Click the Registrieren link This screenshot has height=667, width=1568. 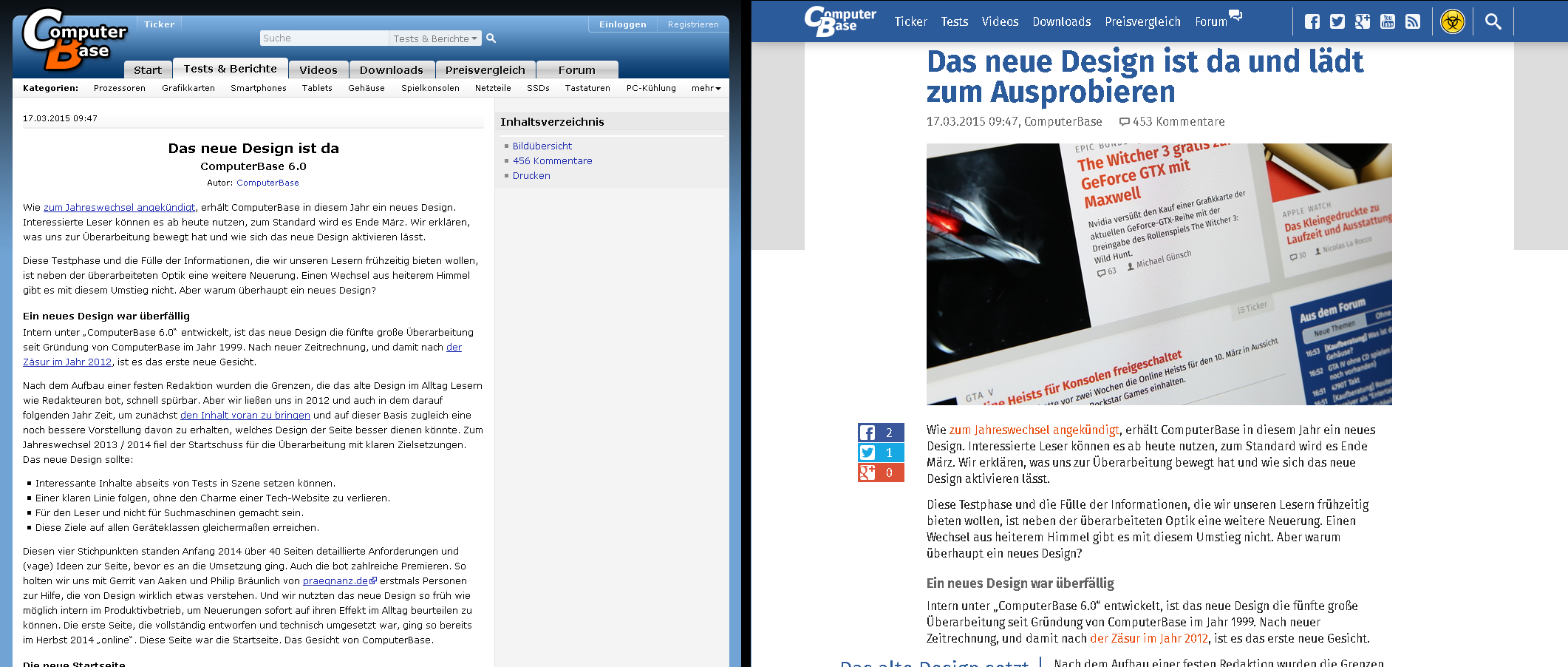693,24
